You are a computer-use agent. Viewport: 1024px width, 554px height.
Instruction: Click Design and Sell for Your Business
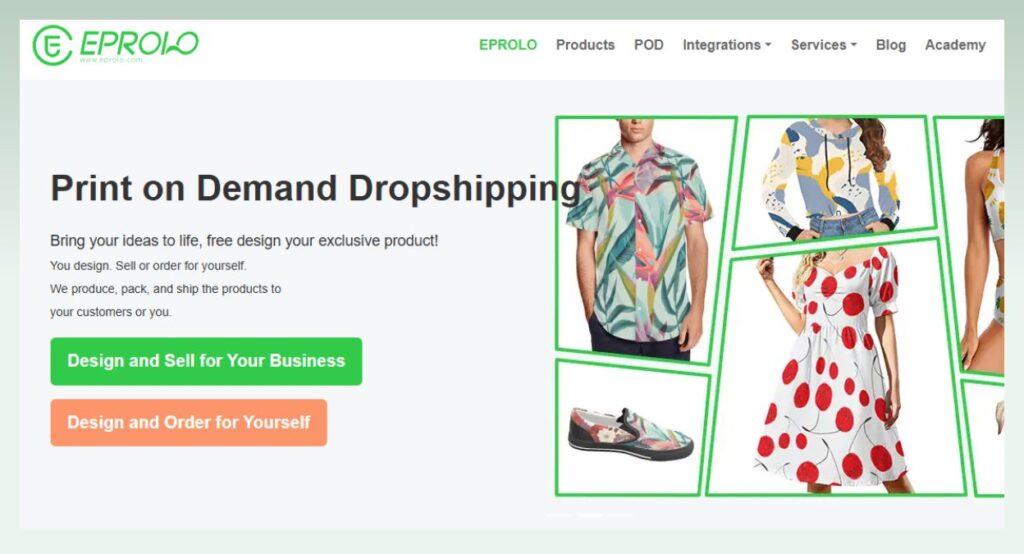click(x=206, y=361)
